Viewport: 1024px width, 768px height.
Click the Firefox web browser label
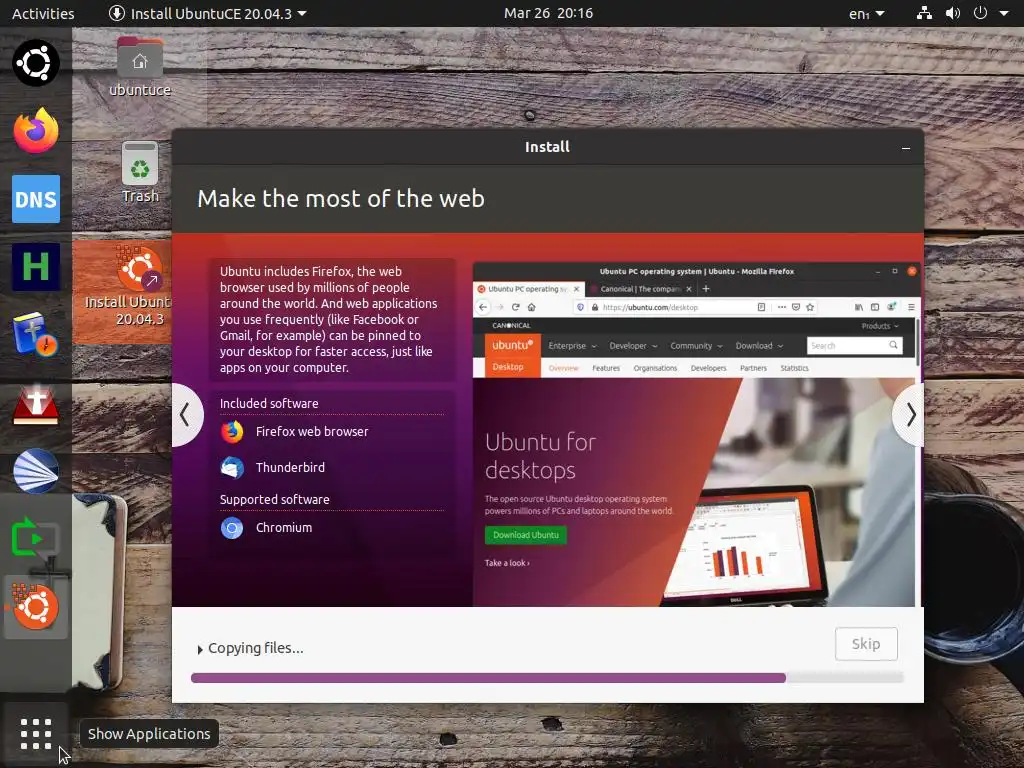[312, 432]
